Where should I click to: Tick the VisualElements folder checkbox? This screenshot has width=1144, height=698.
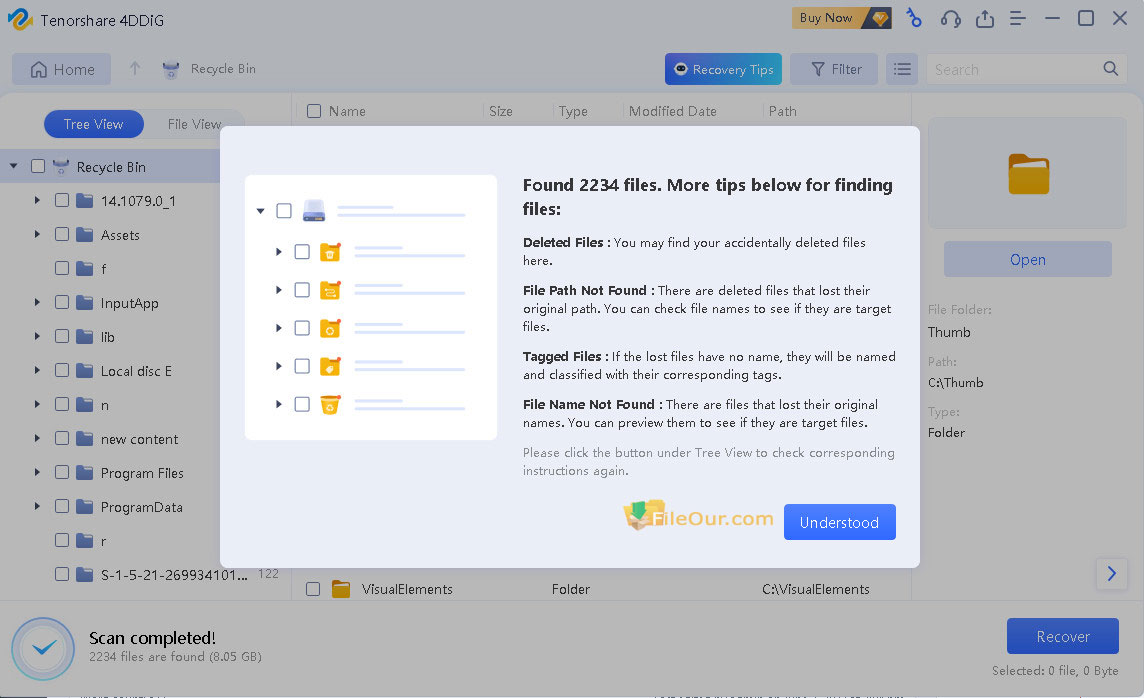click(x=313, y=589)
